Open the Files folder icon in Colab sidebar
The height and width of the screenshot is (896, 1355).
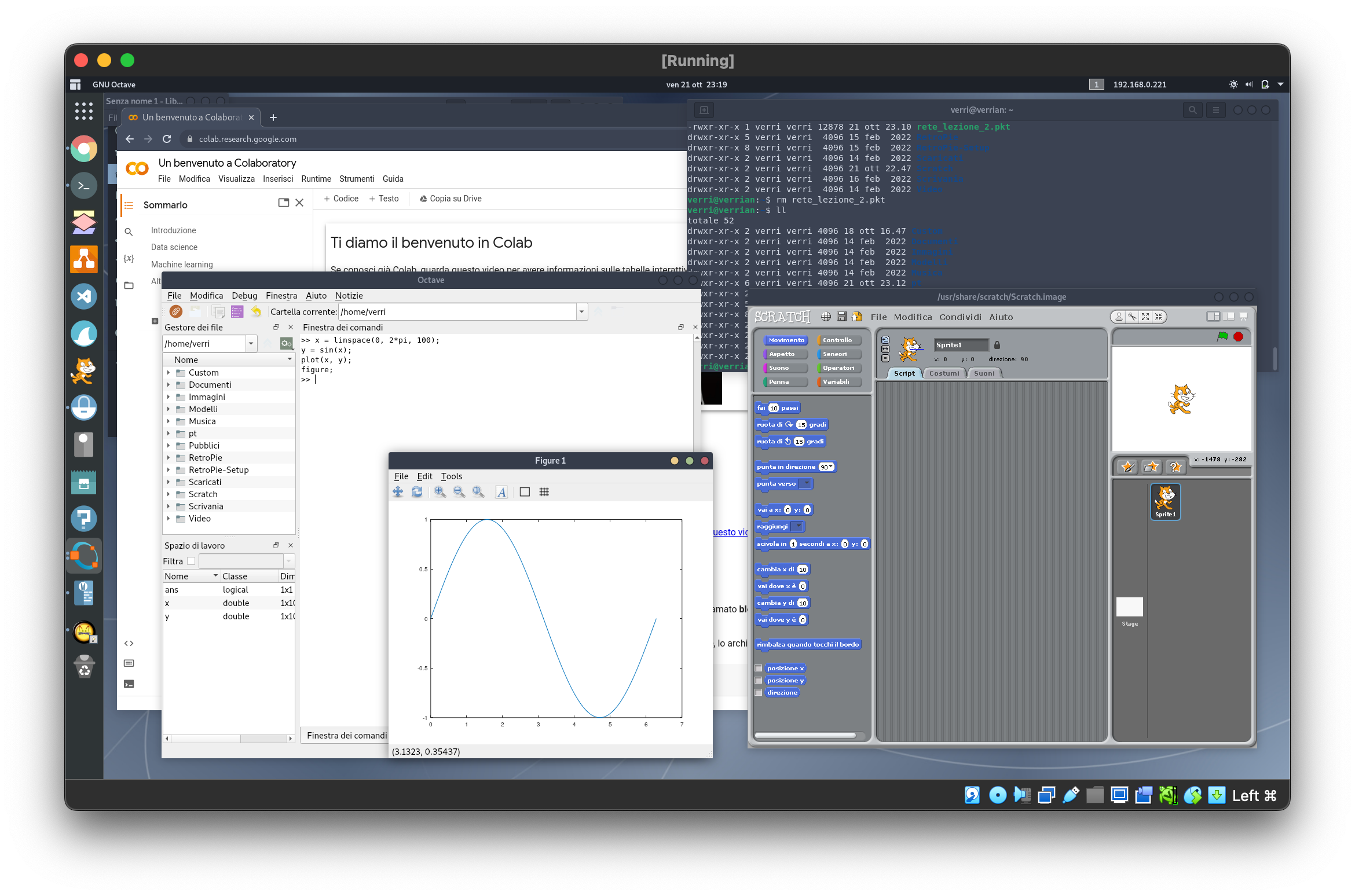click(129, 285)
